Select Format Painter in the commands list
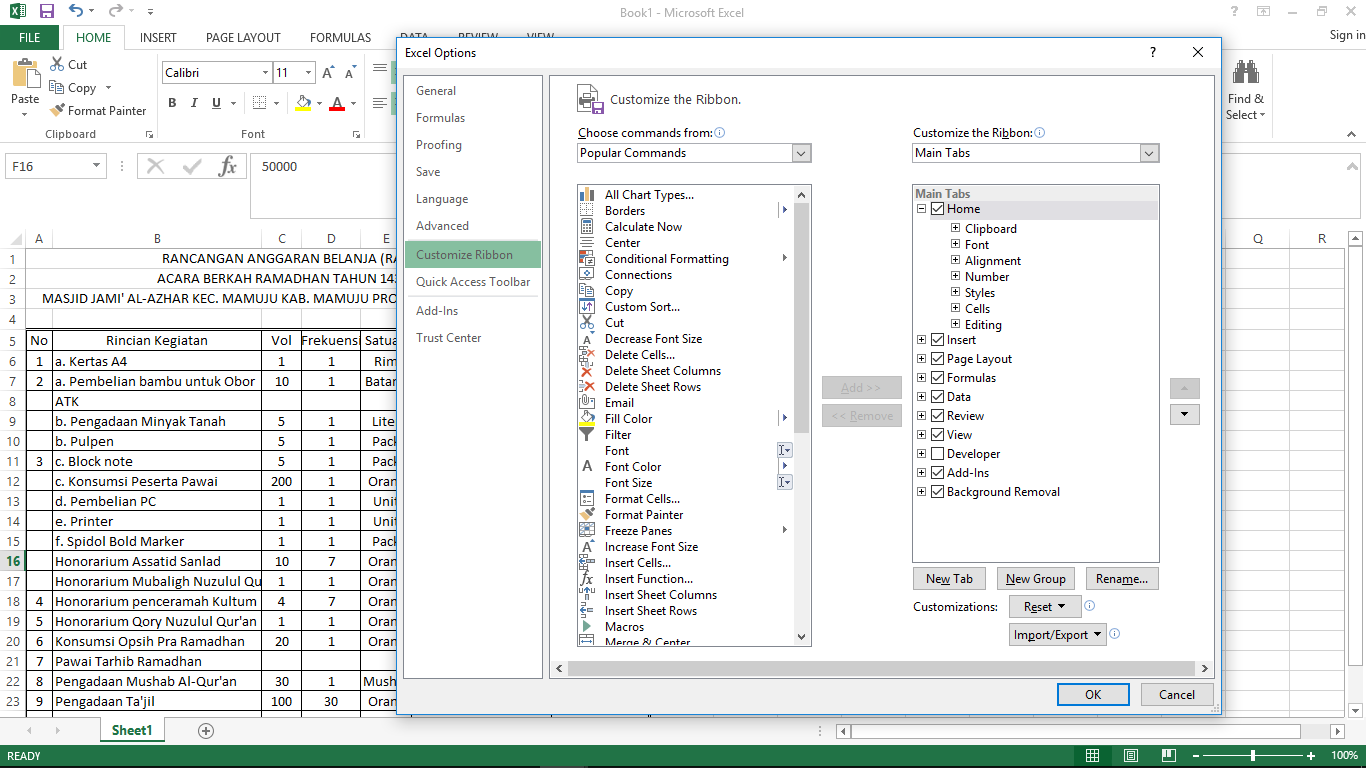The image size is (1366, 768). [643, 514]
